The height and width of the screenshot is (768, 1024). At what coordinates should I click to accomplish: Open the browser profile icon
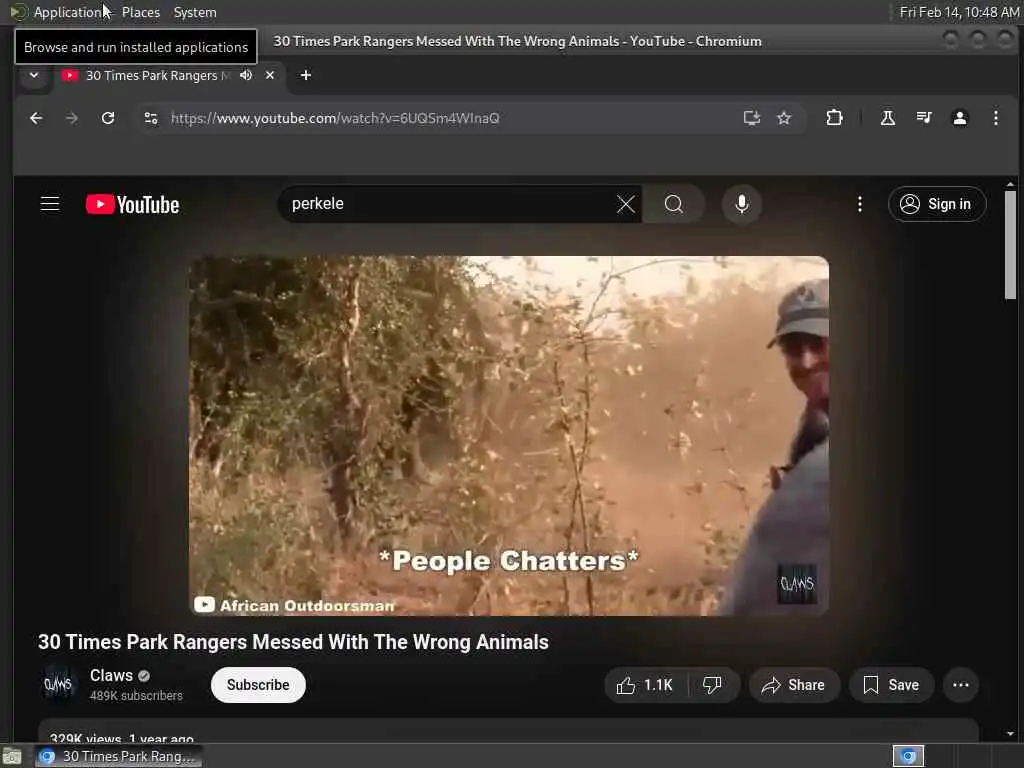[959, 118]
